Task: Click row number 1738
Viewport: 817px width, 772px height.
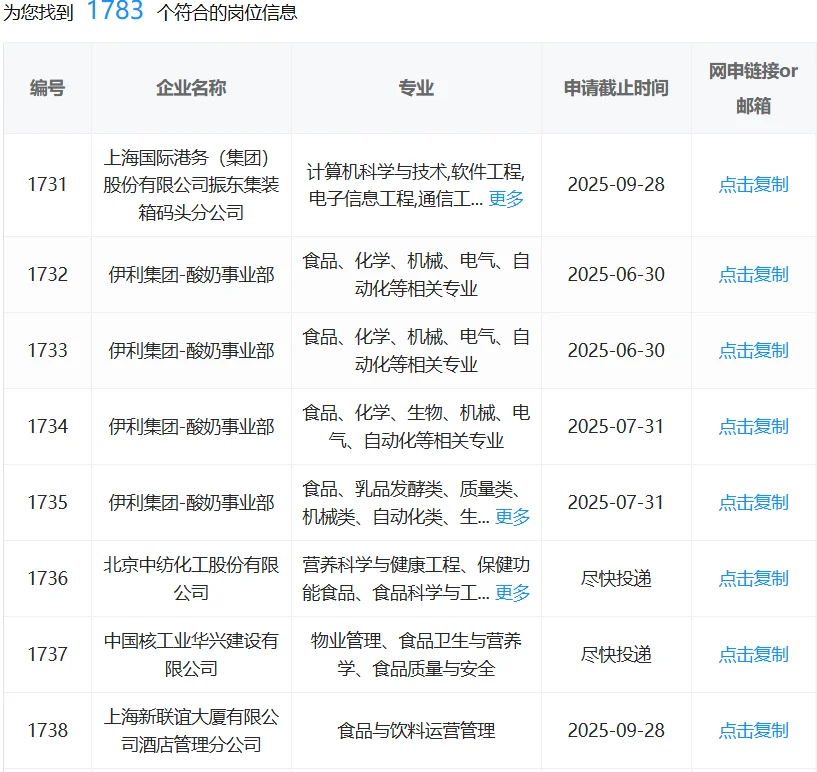Action: tap(47, 731)
